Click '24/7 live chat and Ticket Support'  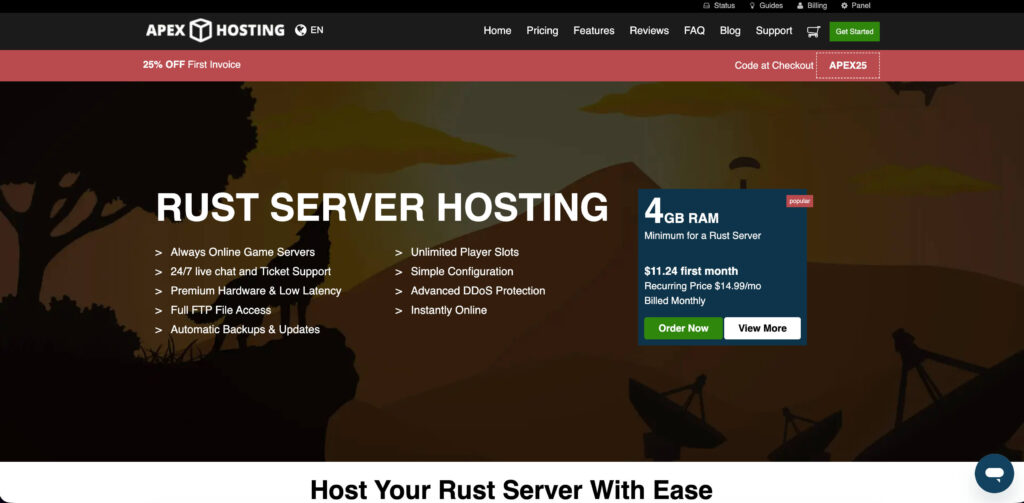click(x=251, y=271)
